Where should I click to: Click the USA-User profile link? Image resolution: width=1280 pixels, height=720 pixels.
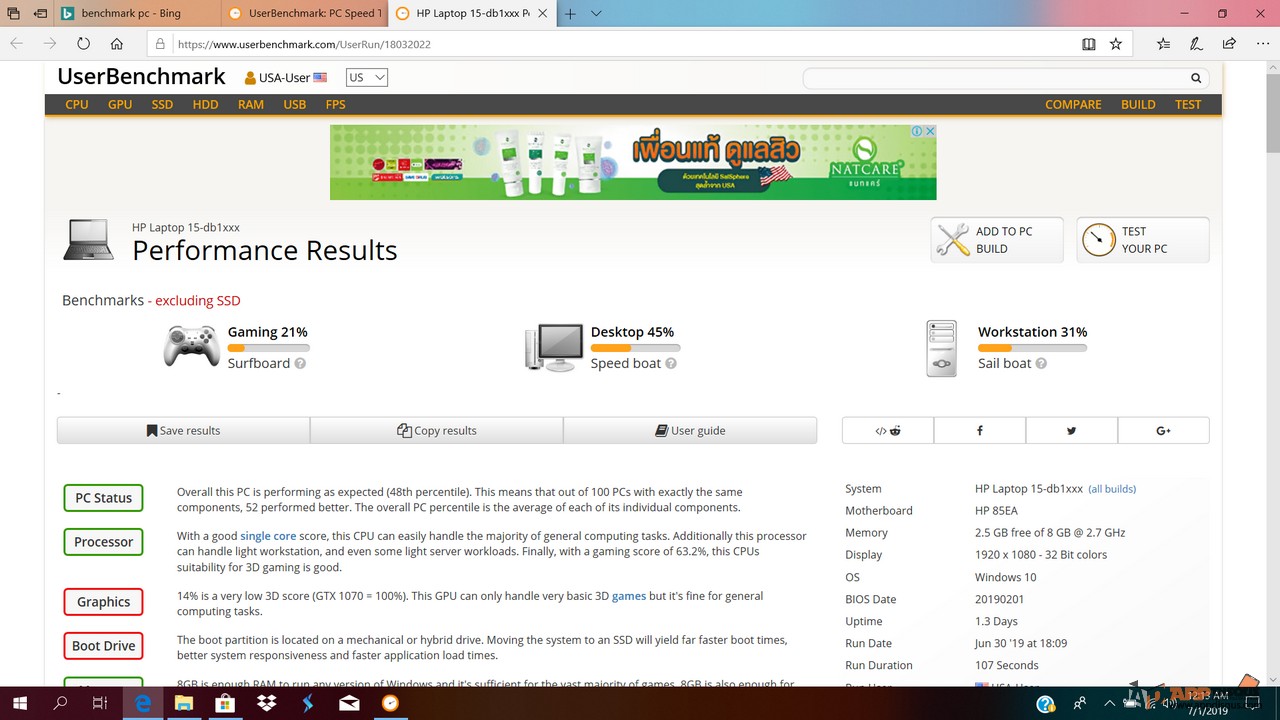tap(285, 78)
